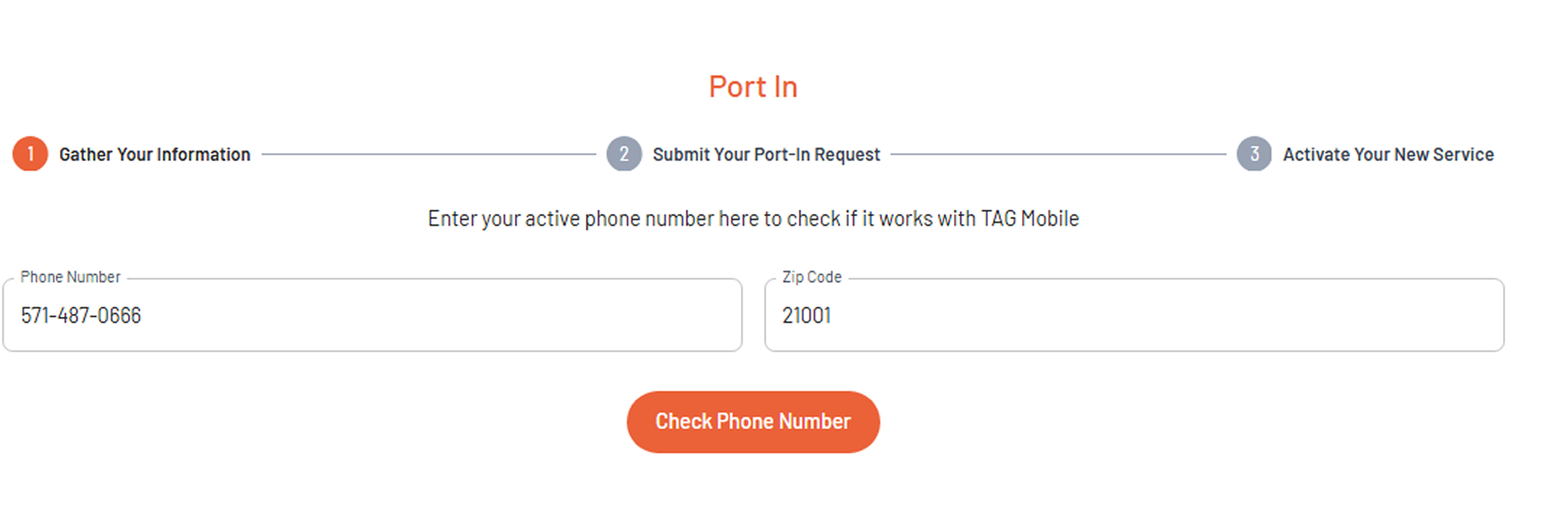
Task: Click the orange step 1 circle
Action: coord(30,154)
